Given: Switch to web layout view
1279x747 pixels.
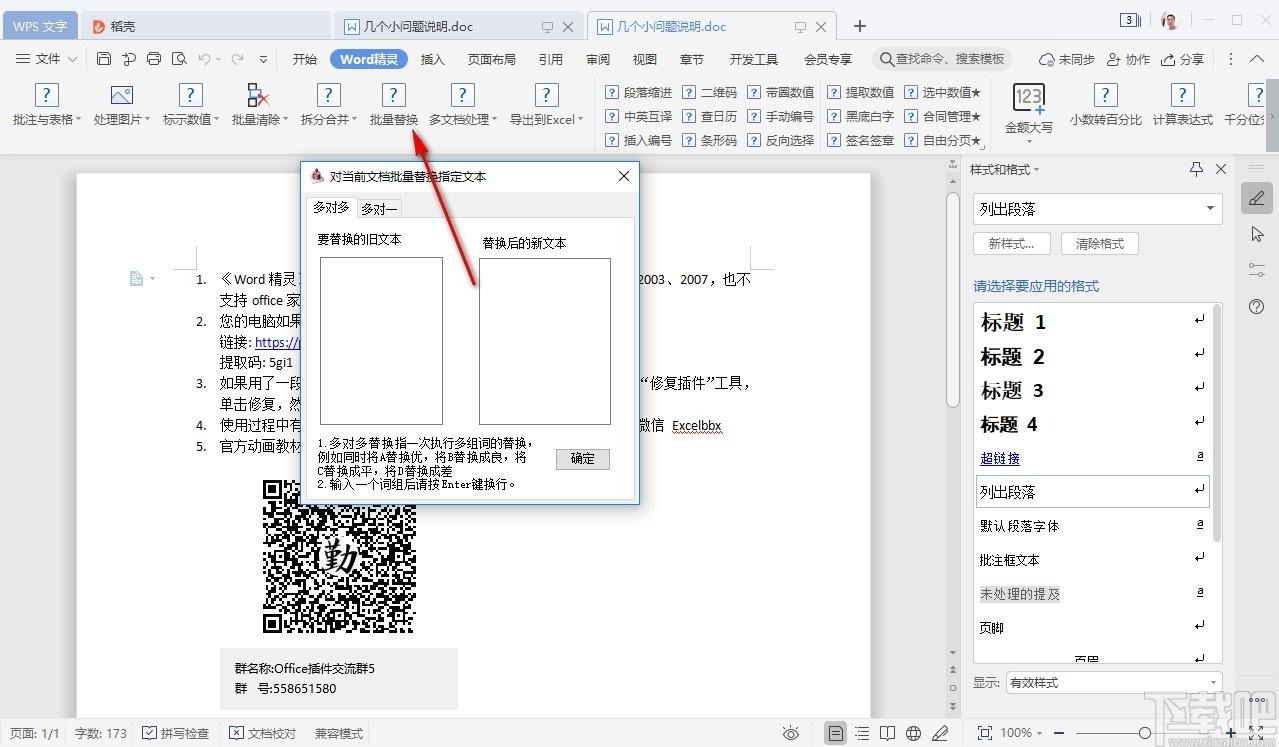Looking at the screenshot, I should 913,733.
